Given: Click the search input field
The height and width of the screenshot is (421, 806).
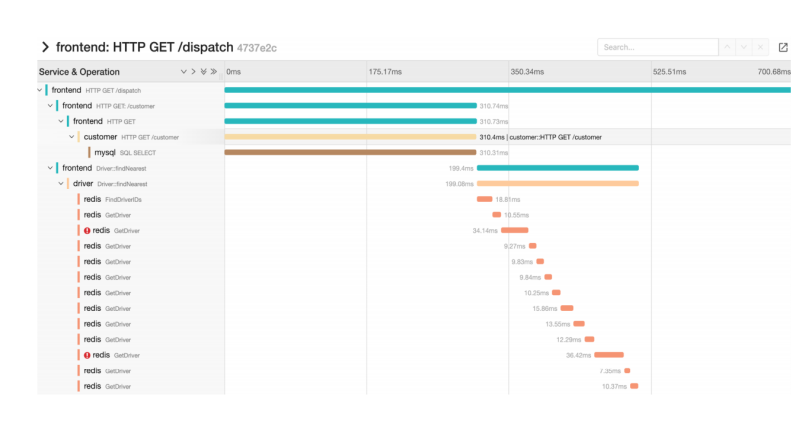Looking at the screenshot, I should pos(656,47).
